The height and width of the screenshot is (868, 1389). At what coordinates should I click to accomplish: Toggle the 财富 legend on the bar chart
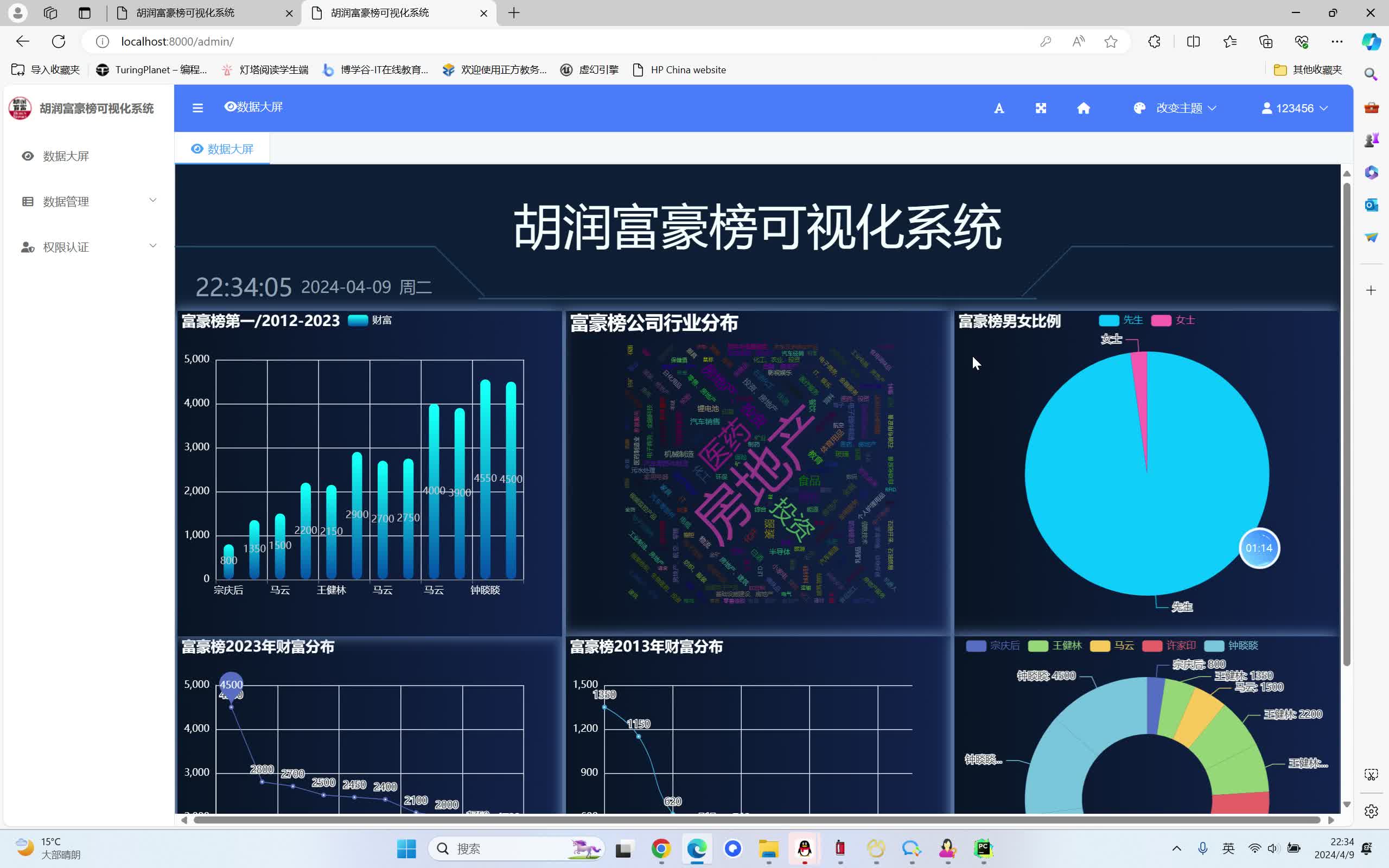[369, 320]
